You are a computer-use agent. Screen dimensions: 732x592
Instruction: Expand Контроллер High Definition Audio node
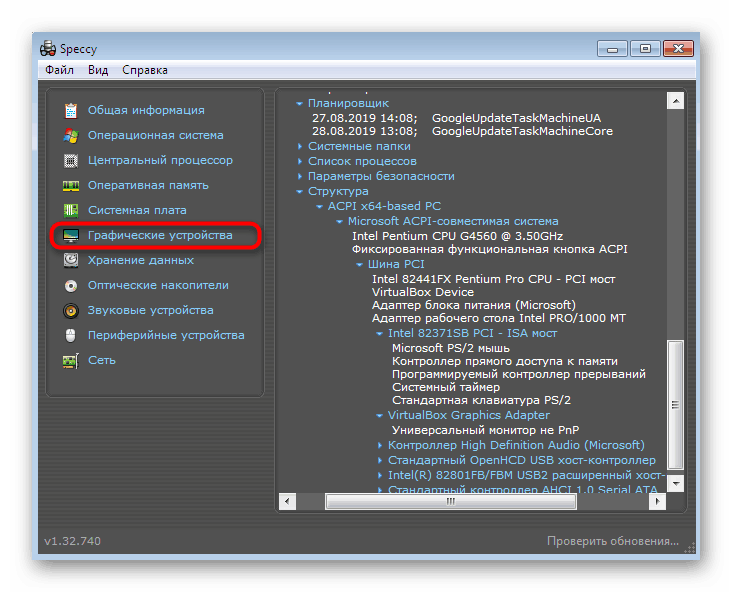380,445
